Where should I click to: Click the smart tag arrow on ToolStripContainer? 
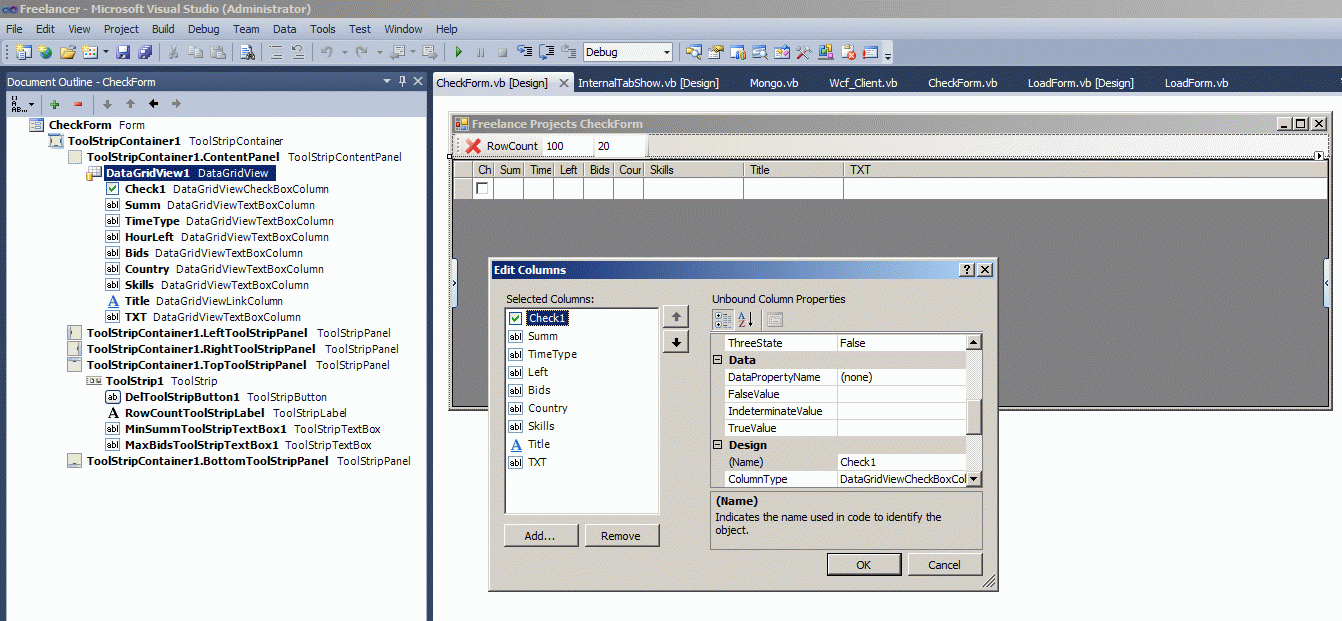1320,156
